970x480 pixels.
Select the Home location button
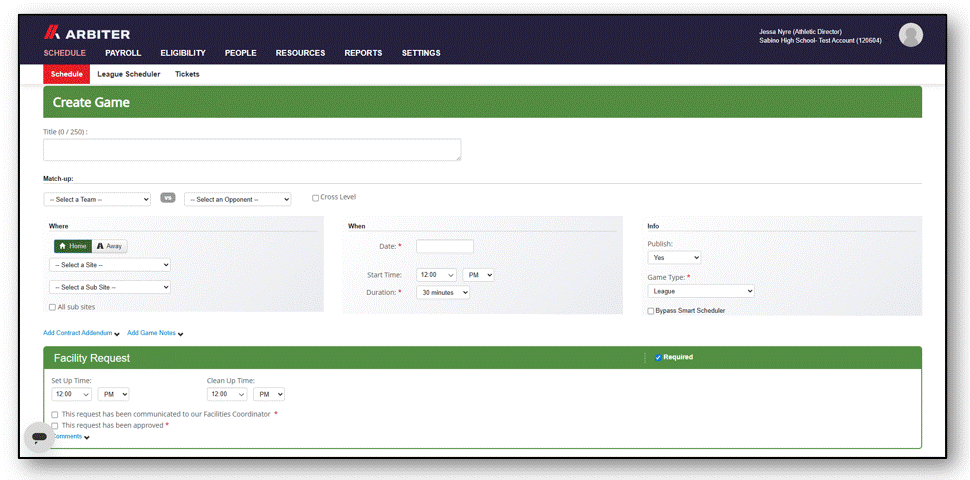tap(73, 246)
